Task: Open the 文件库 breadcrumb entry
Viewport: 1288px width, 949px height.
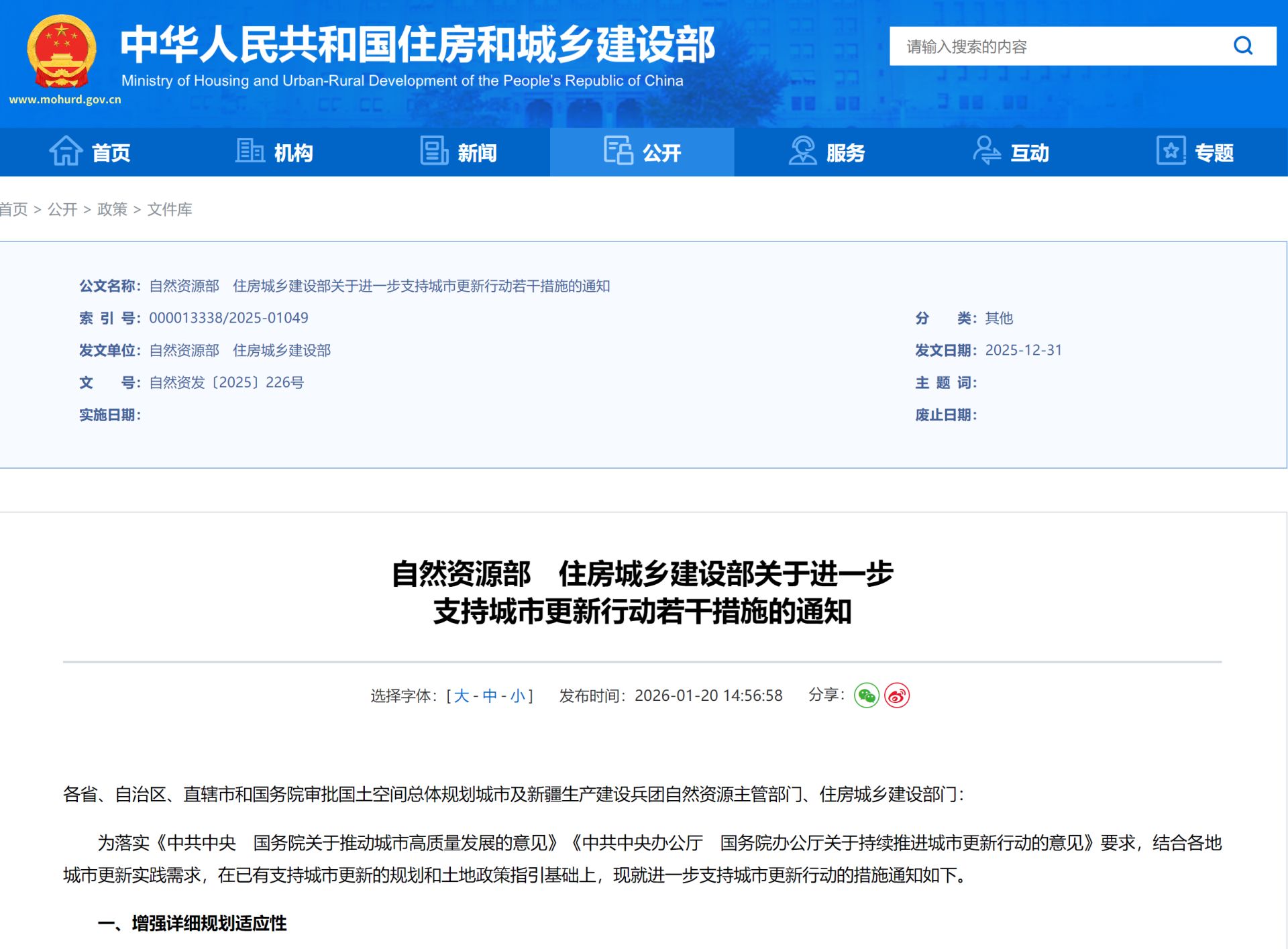Action: coord(166,210)
